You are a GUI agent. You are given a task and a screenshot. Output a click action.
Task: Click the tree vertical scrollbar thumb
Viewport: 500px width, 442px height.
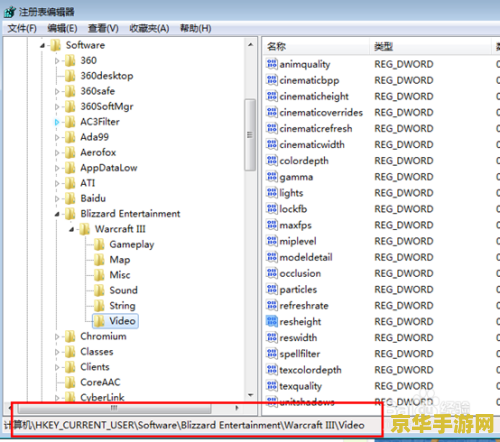[x=250, y=135]
